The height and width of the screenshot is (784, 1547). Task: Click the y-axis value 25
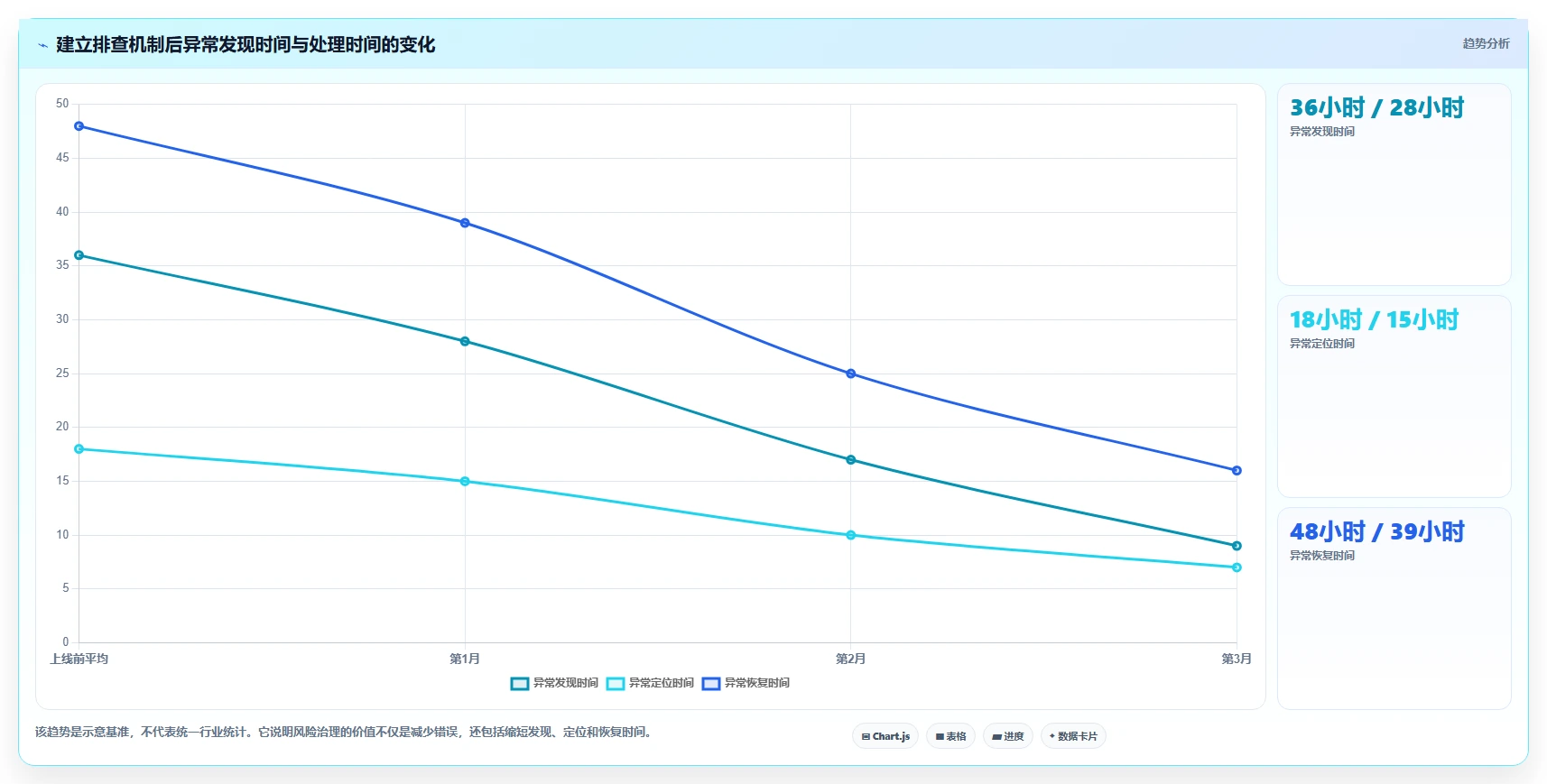point(62,374)
